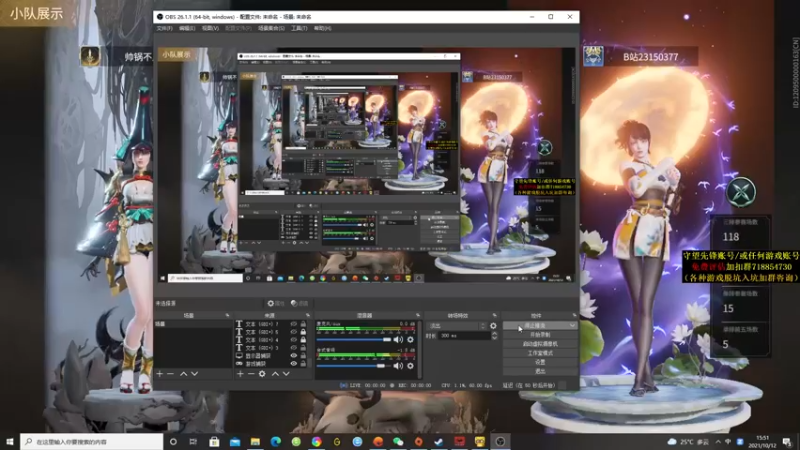Pop out the Controls dock panel
The height and width of the screenshot is (450, 800).
(x=574, y=315)
